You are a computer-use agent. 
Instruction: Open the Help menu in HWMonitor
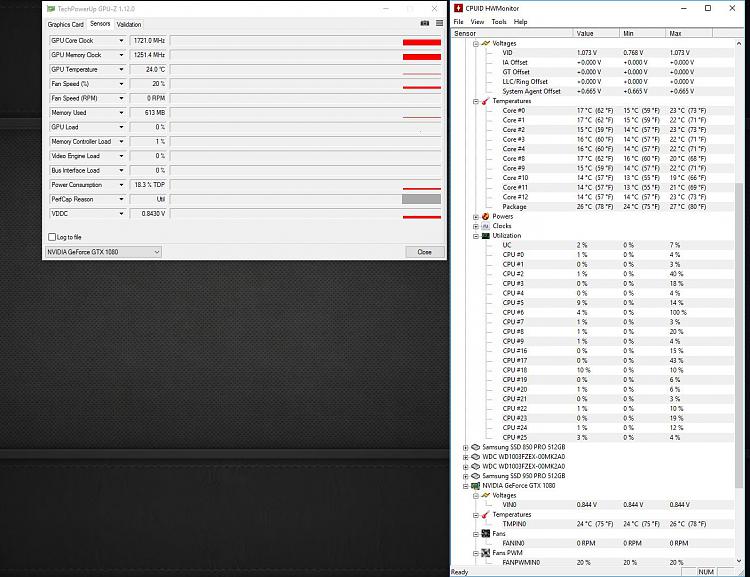[x=520, y=22]
